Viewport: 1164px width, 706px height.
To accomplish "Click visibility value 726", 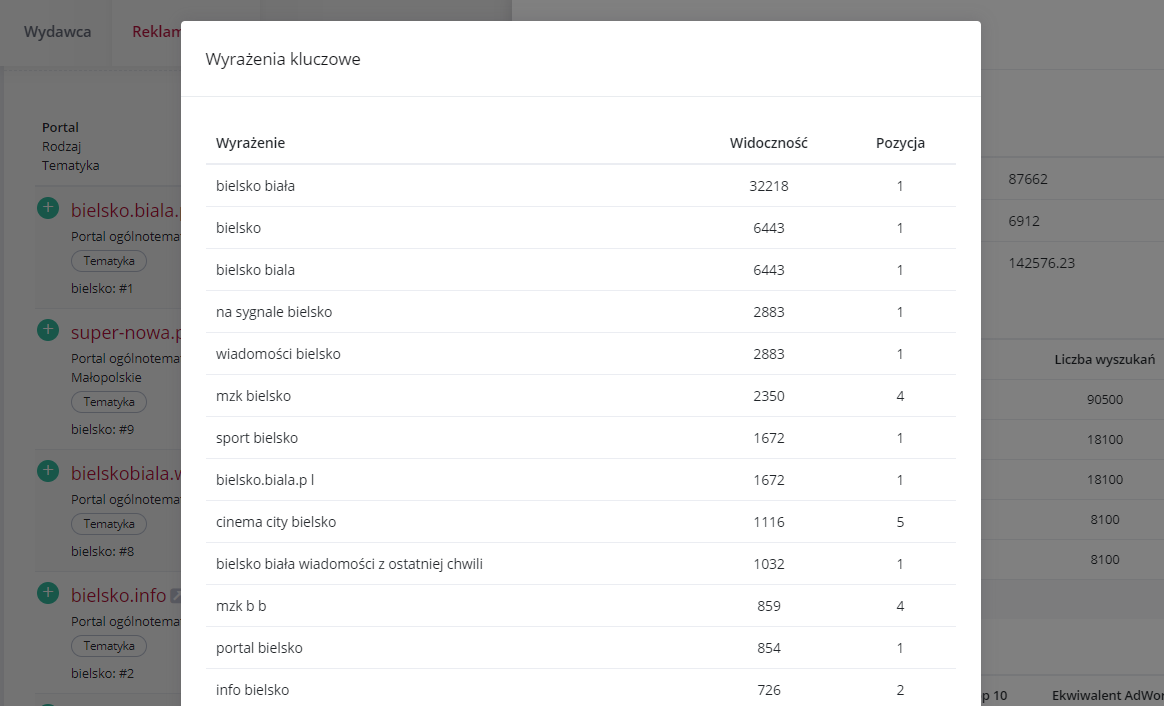I will click(x=768, y=690).
